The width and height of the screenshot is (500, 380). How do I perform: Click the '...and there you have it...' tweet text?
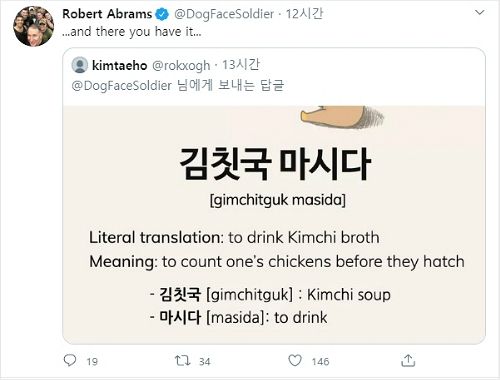132,32
